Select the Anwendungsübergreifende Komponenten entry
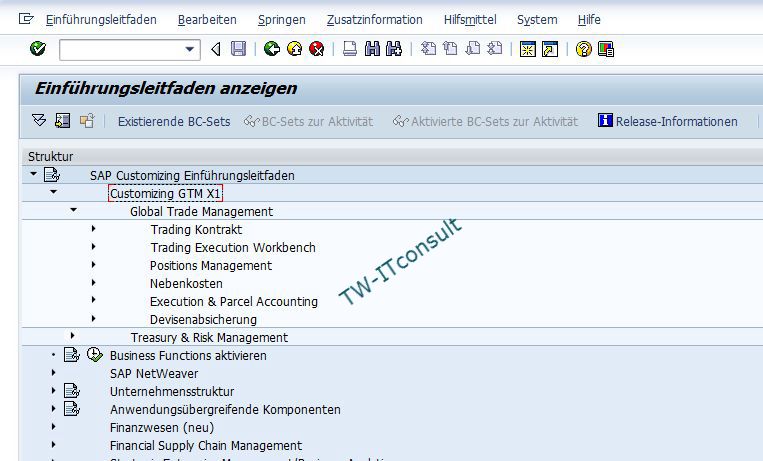The width and height of the screenshot is (763, 461). click(225, 409)
